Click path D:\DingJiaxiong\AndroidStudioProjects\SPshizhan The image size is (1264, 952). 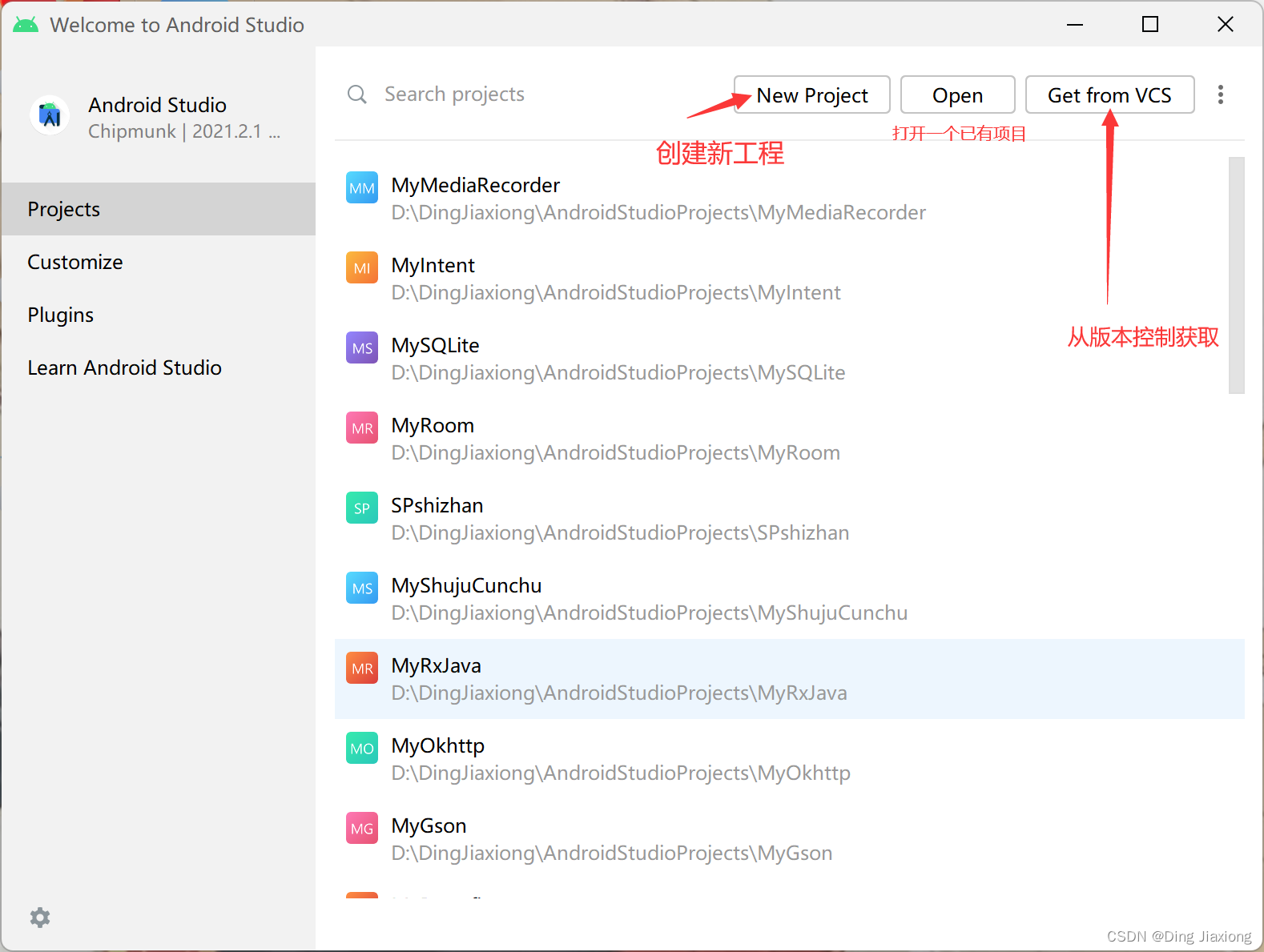point(621,532)
